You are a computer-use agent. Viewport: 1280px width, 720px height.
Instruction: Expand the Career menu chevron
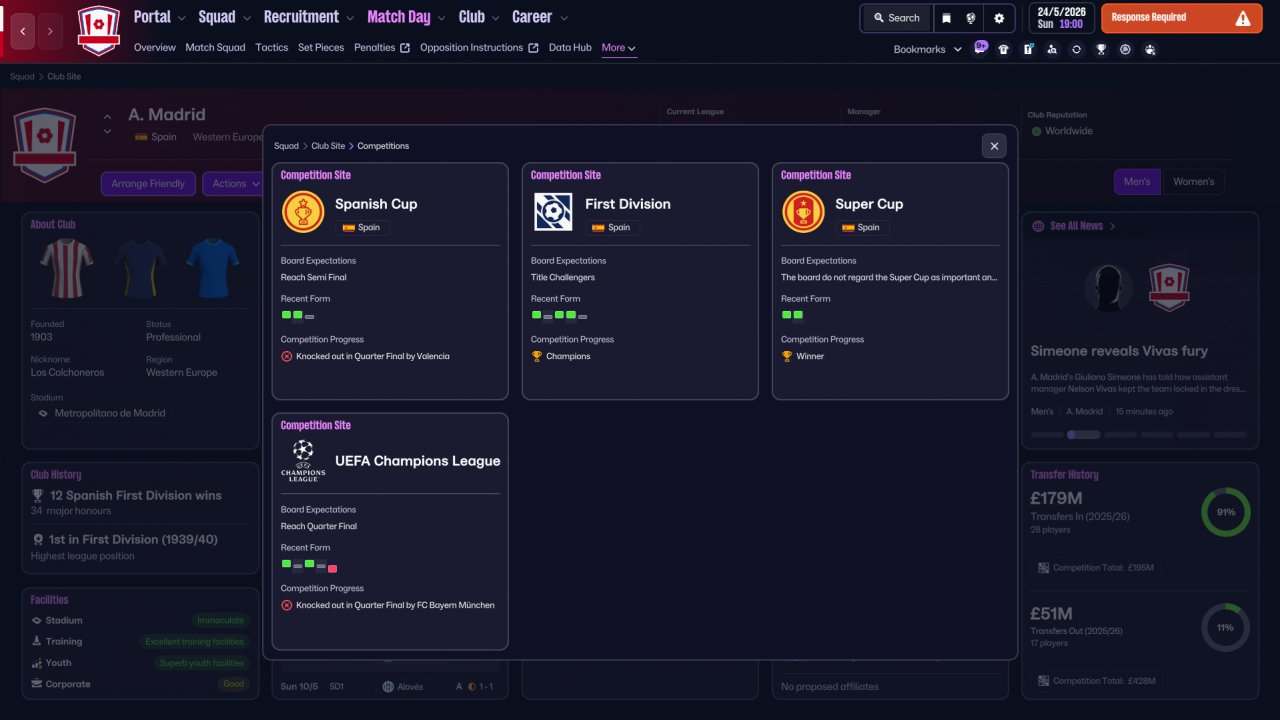tap(564, 18)
